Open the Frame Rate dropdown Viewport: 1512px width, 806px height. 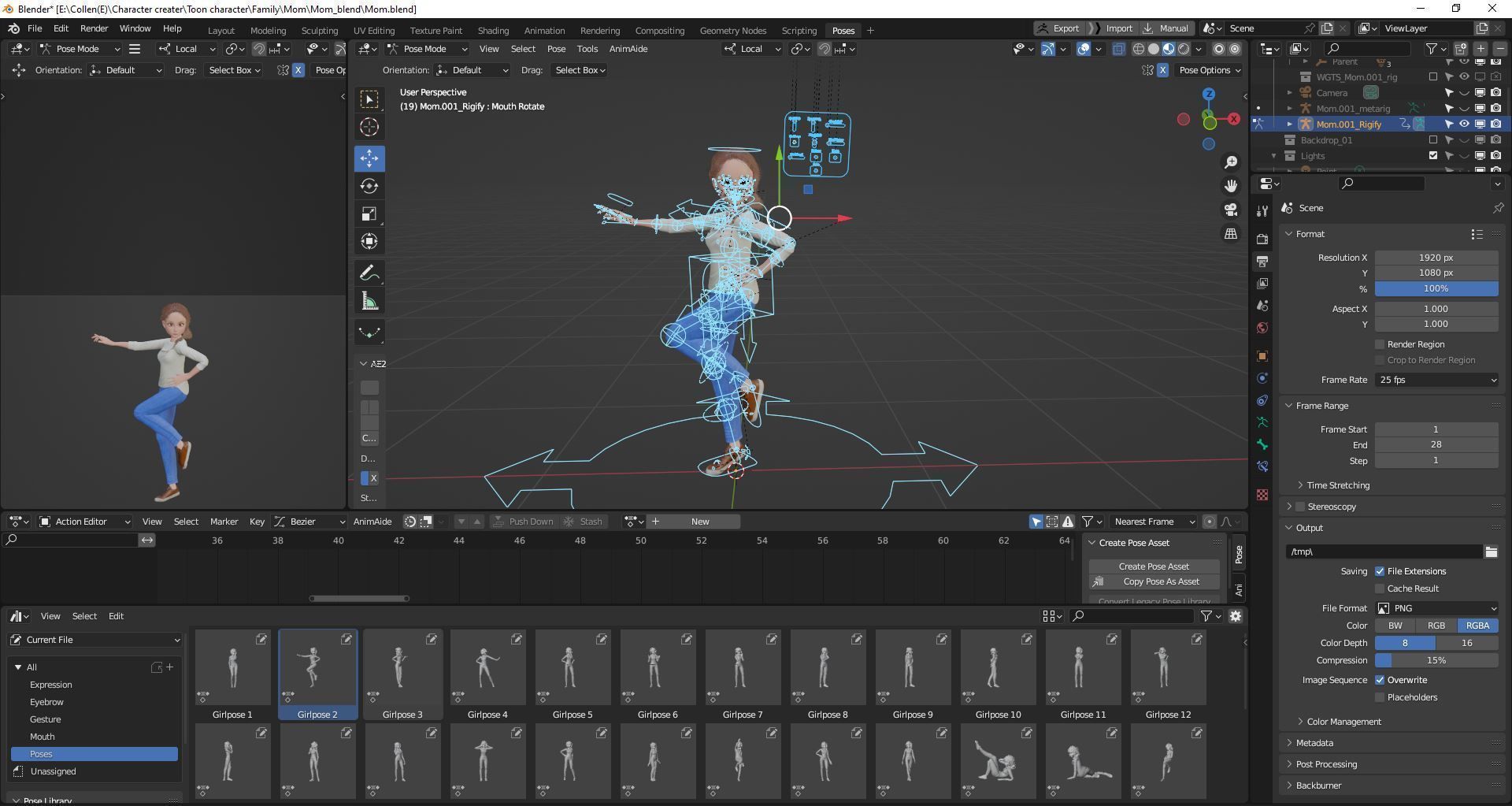[x=1436, y=380]
